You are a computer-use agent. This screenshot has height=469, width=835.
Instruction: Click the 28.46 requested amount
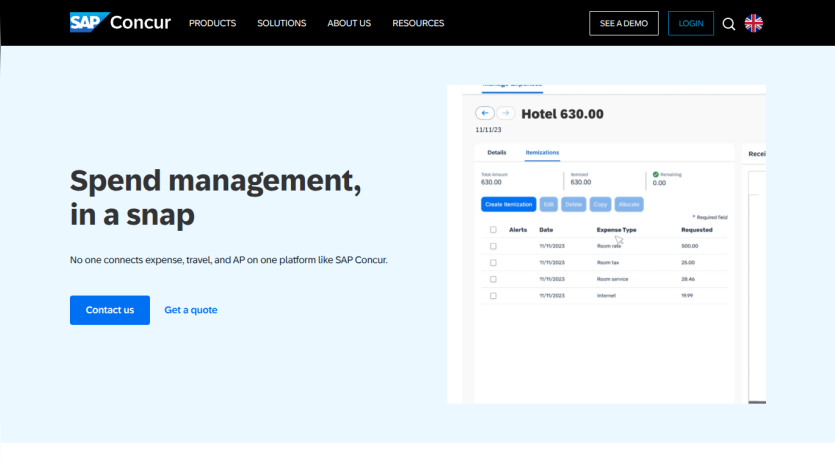tap(688, 279)
